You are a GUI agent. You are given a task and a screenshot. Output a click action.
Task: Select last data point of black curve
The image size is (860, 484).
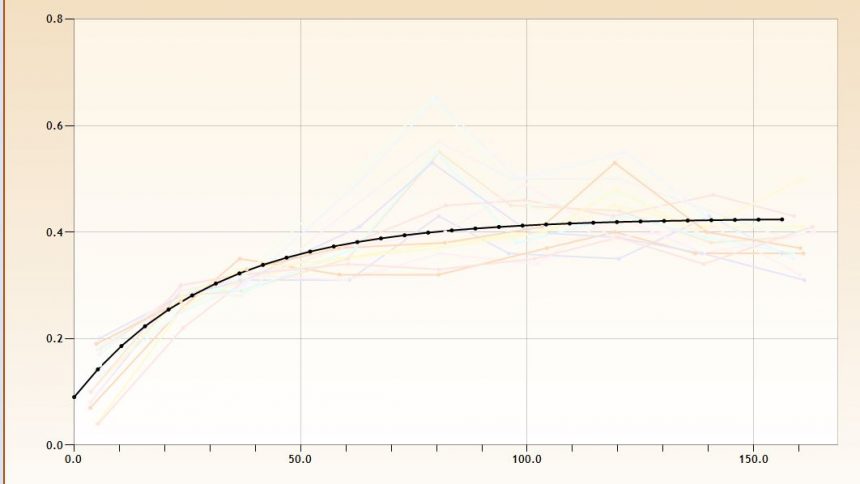782,219
